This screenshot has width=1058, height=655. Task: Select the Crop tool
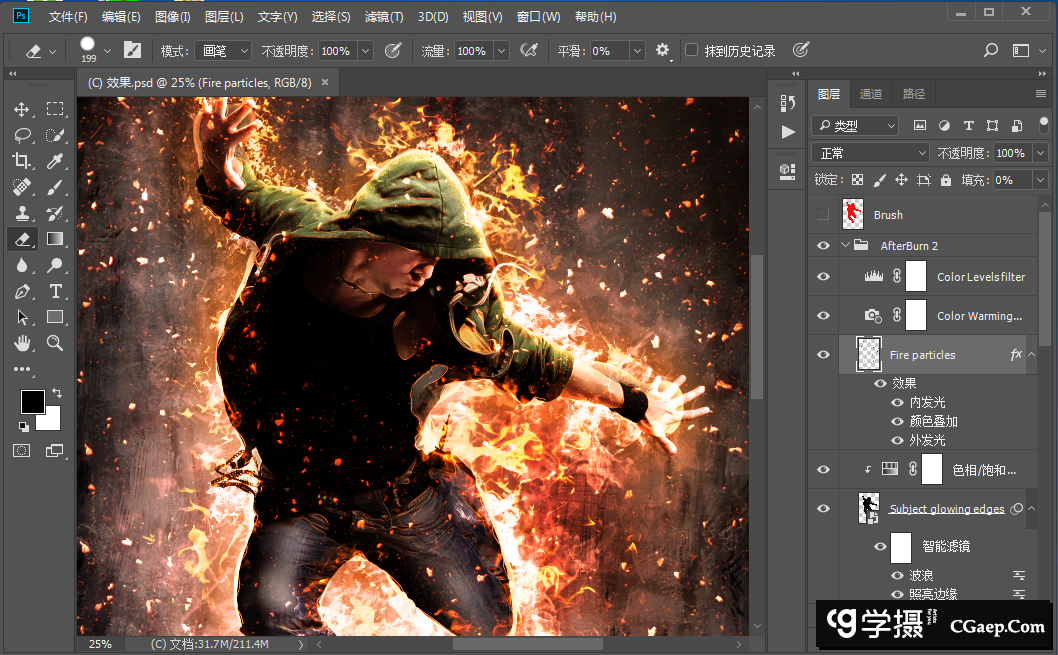click(22, 161)
